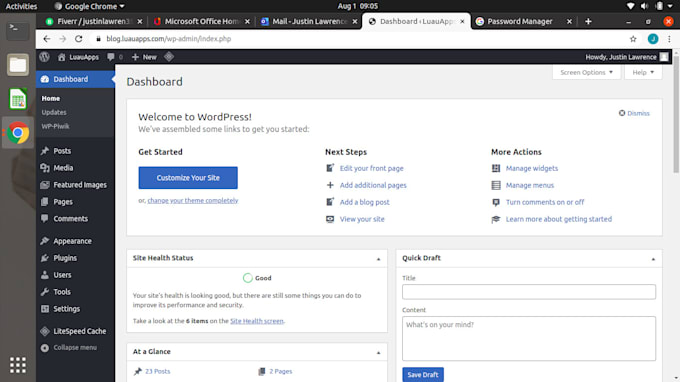
Task: Click Customize Your Site button
Action: (188, 178)
